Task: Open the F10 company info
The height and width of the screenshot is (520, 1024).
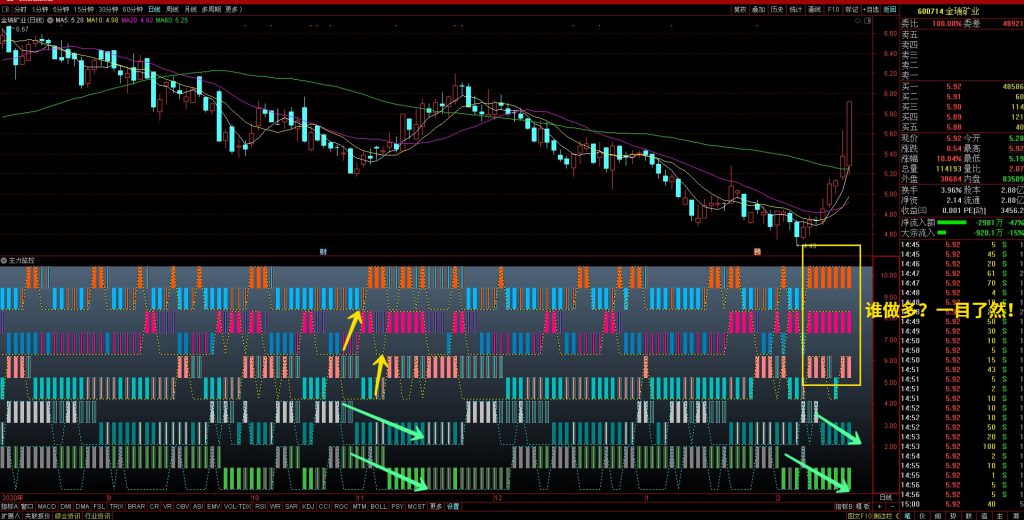Action: pyautogui.click(x=833, y=8)
